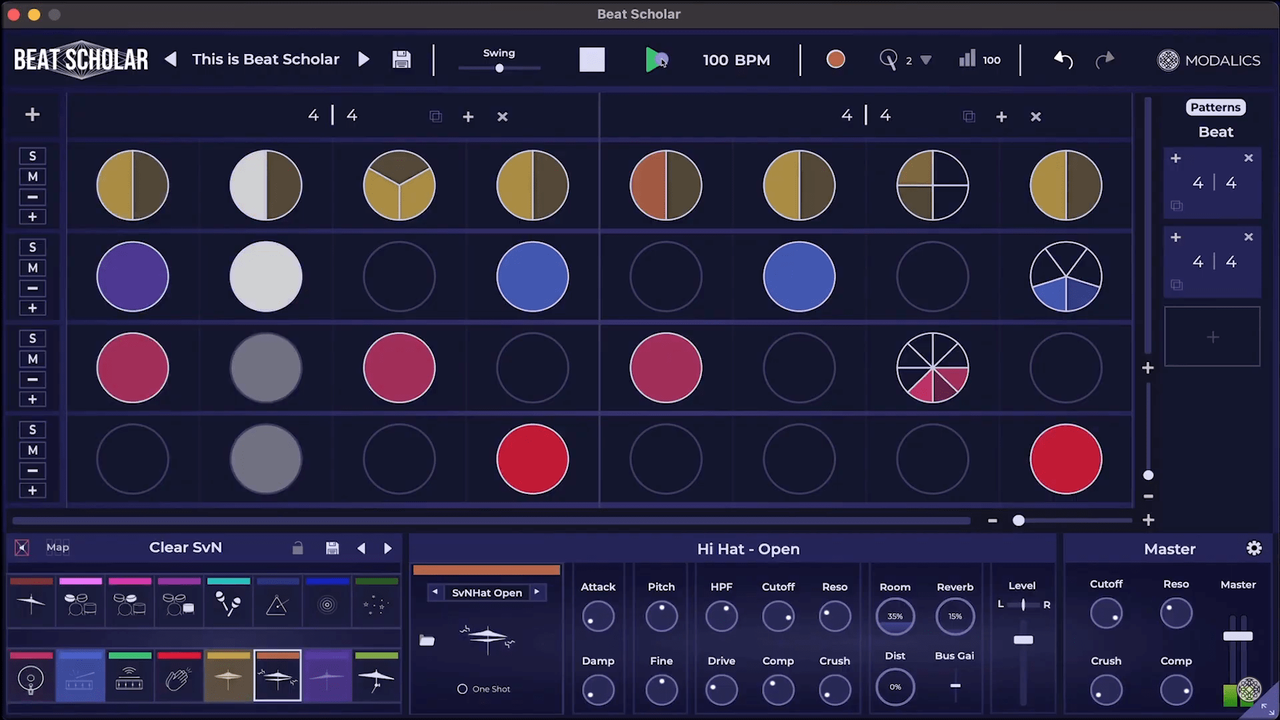Select the open hi-hat pad with orange strip
Viewport: 1280px width, 720px height.
pyautogui.click(x=277, y=676)
